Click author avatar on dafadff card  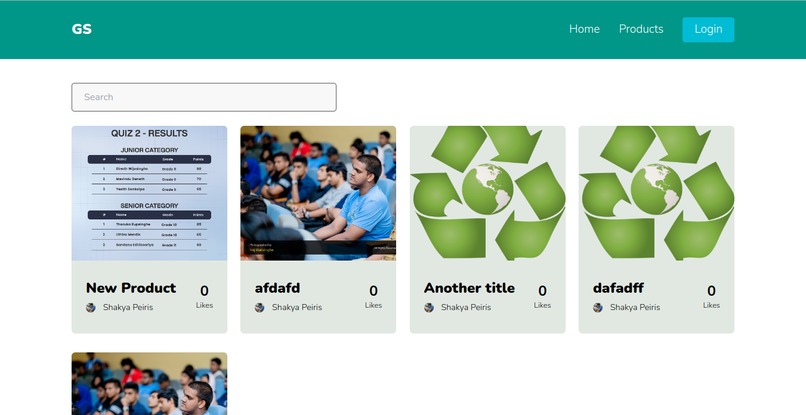point(598,308)
